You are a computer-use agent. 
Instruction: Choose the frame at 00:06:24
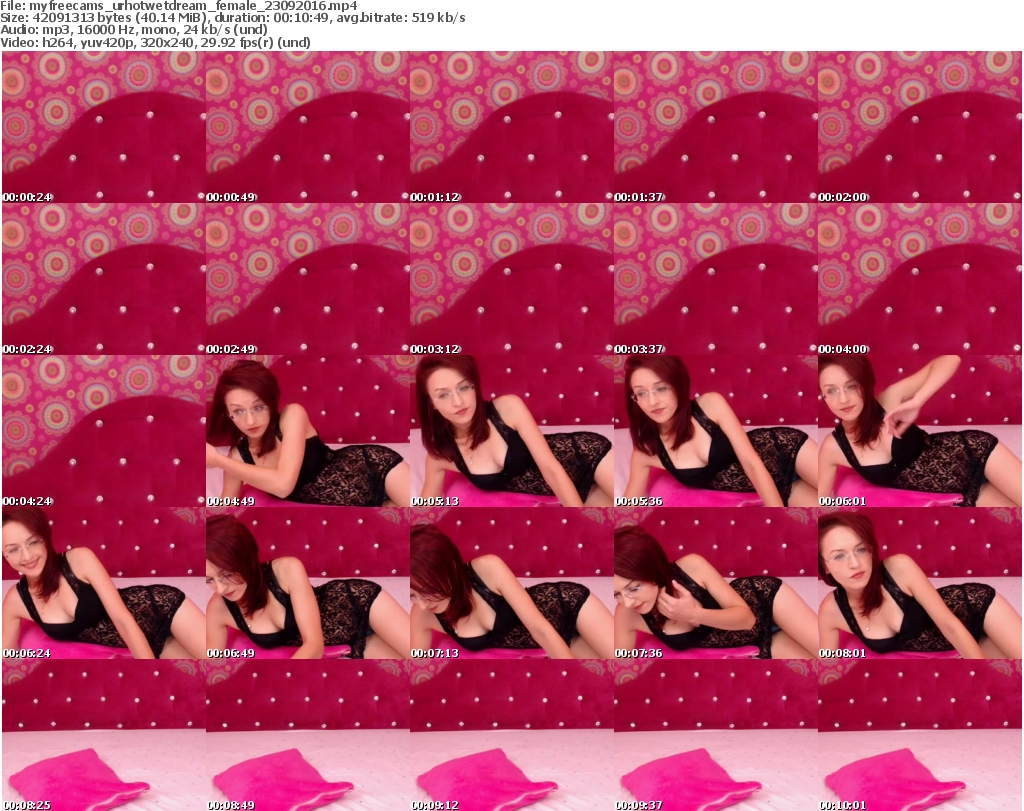103,583
